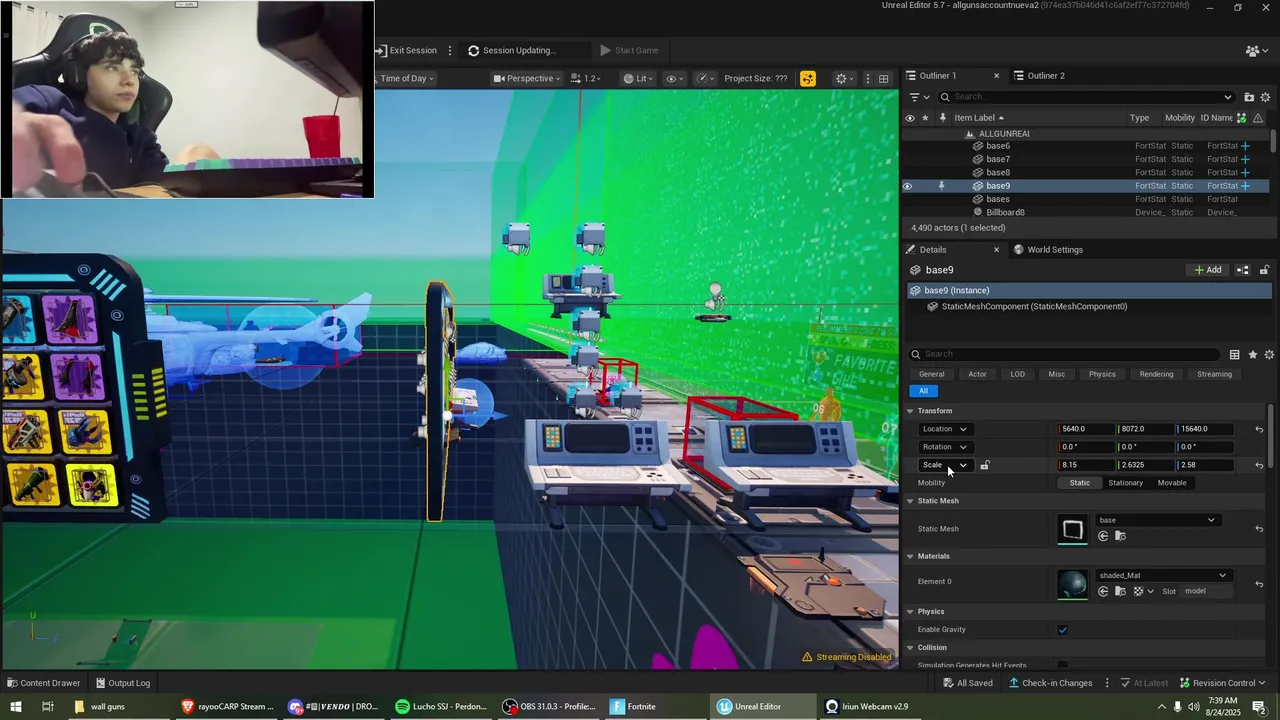Collapse the Static Mesh section
This screenshot has width=1280, height=720.
tap(910, 501)
